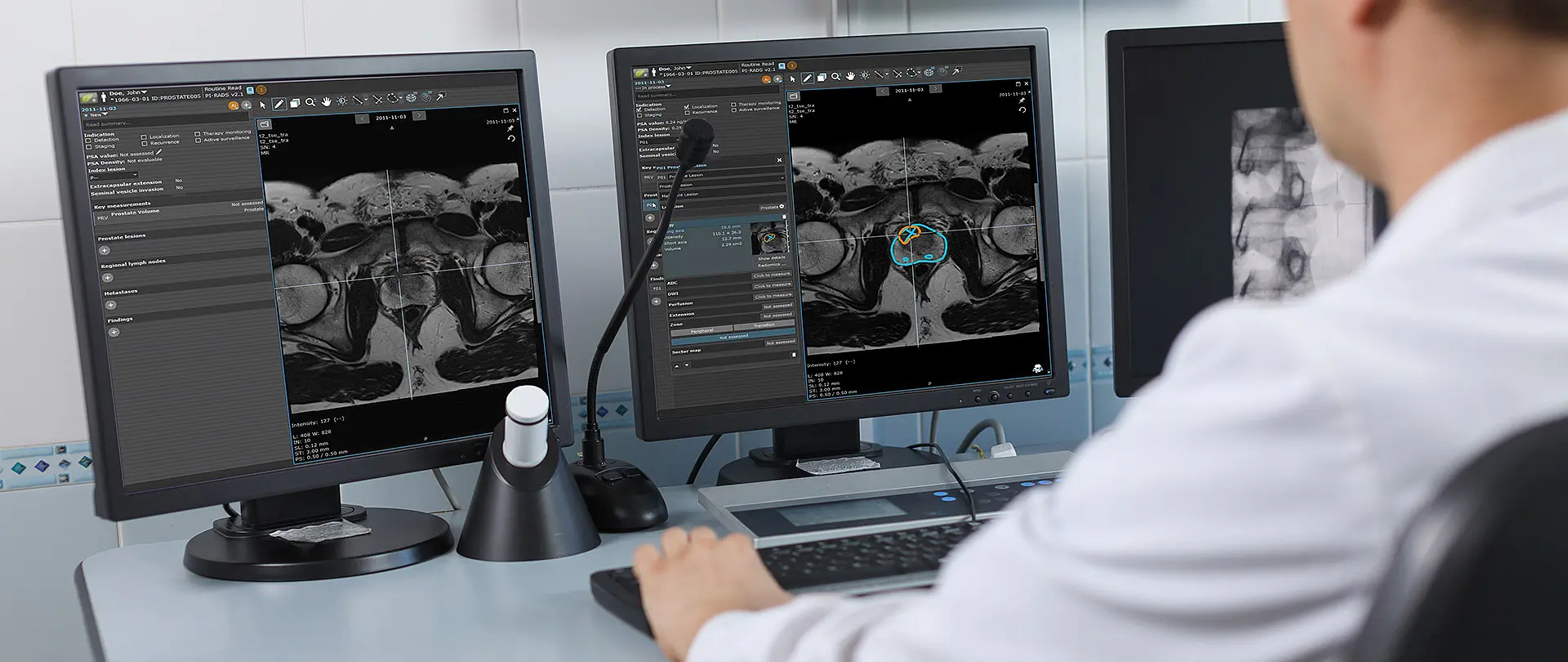Click the pin icon in right monitor viewer
This screenshot has width=1568, height=662.
pos(1022,101)
